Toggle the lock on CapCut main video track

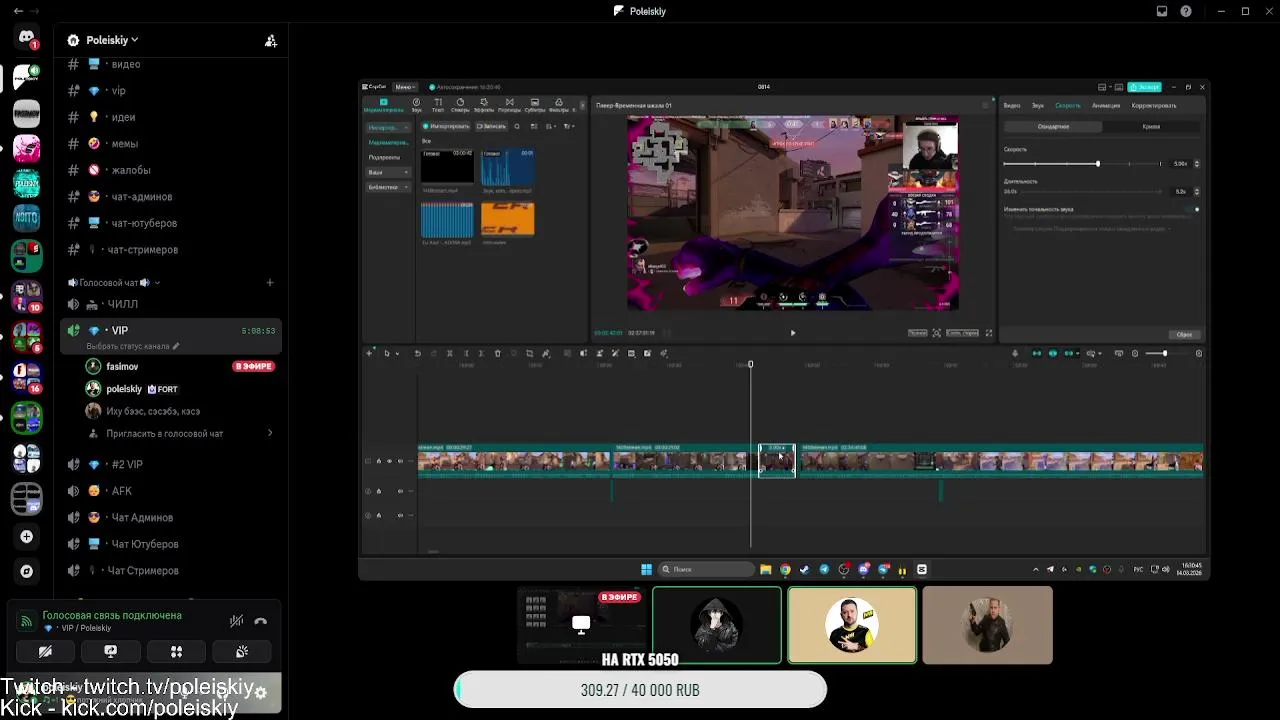pyautogui.click(x=378, y=461)
